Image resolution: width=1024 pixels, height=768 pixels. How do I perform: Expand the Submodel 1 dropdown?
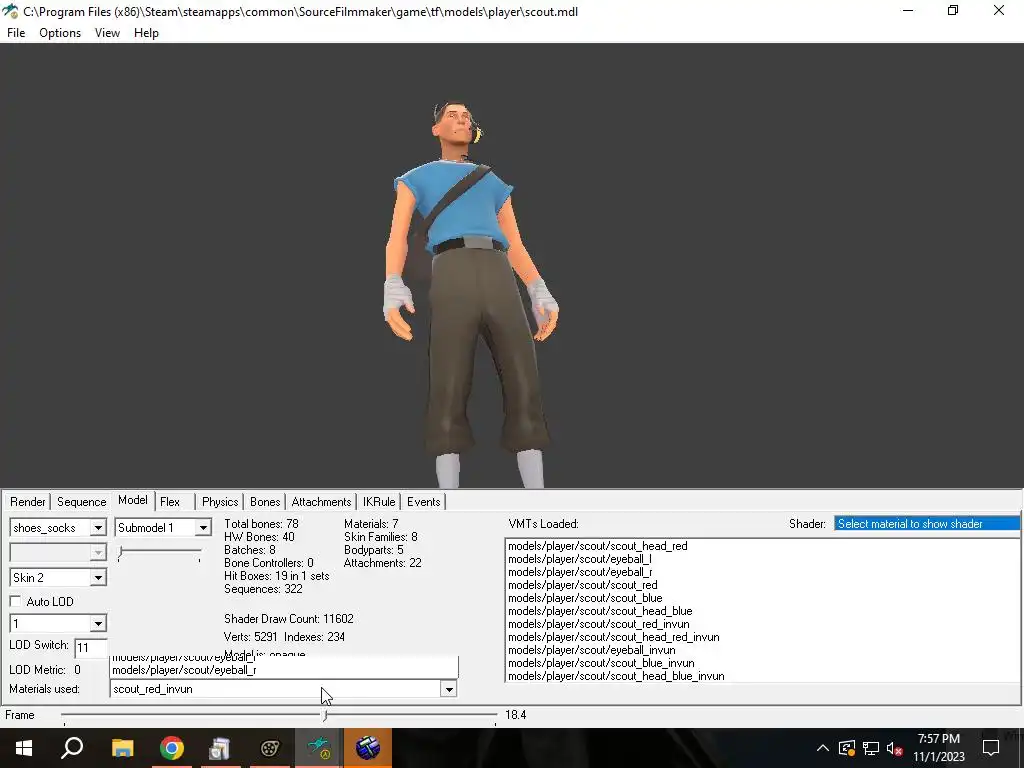203,528
